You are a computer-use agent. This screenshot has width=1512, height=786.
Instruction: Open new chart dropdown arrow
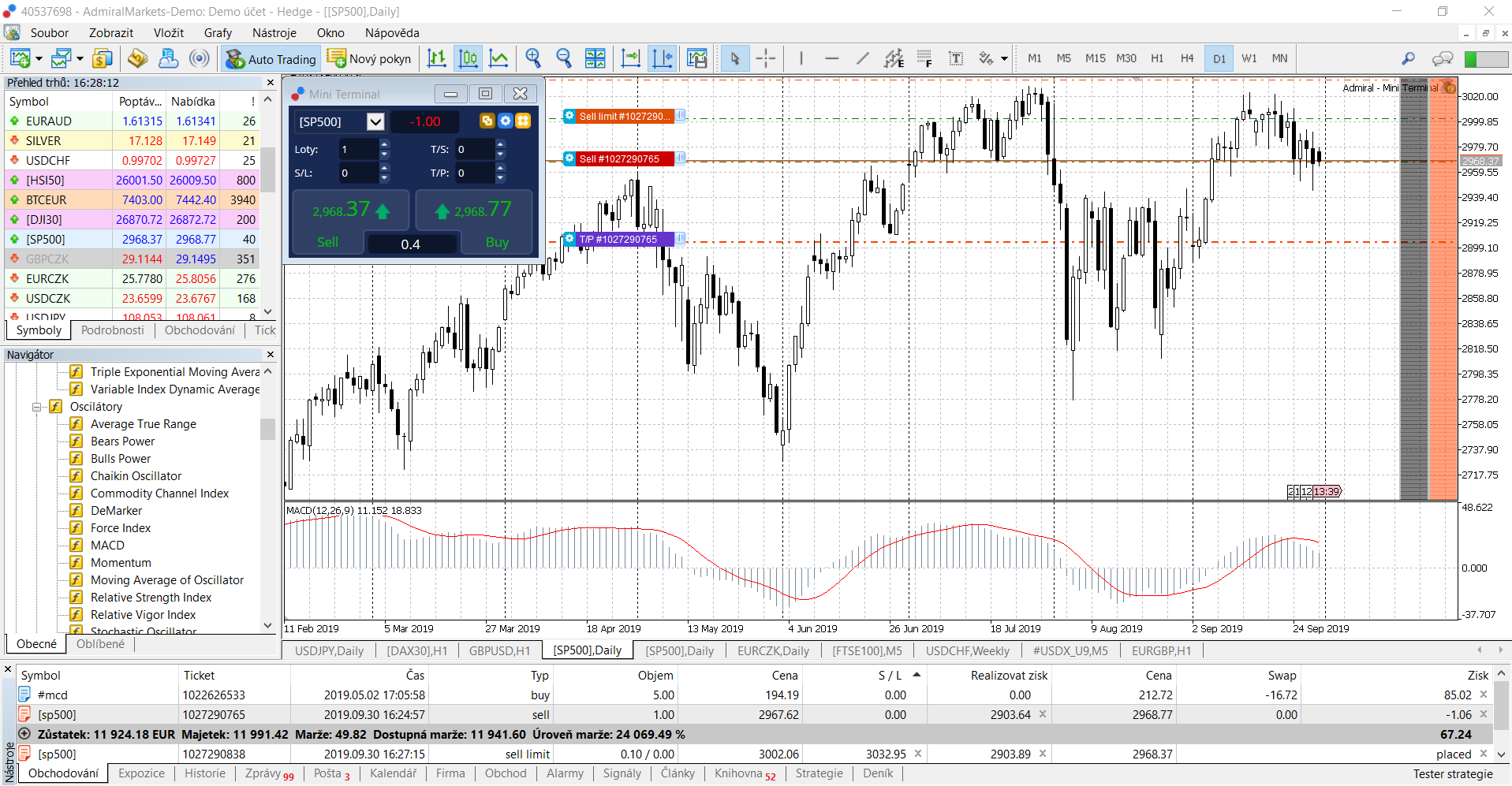[x=39, y=58]
